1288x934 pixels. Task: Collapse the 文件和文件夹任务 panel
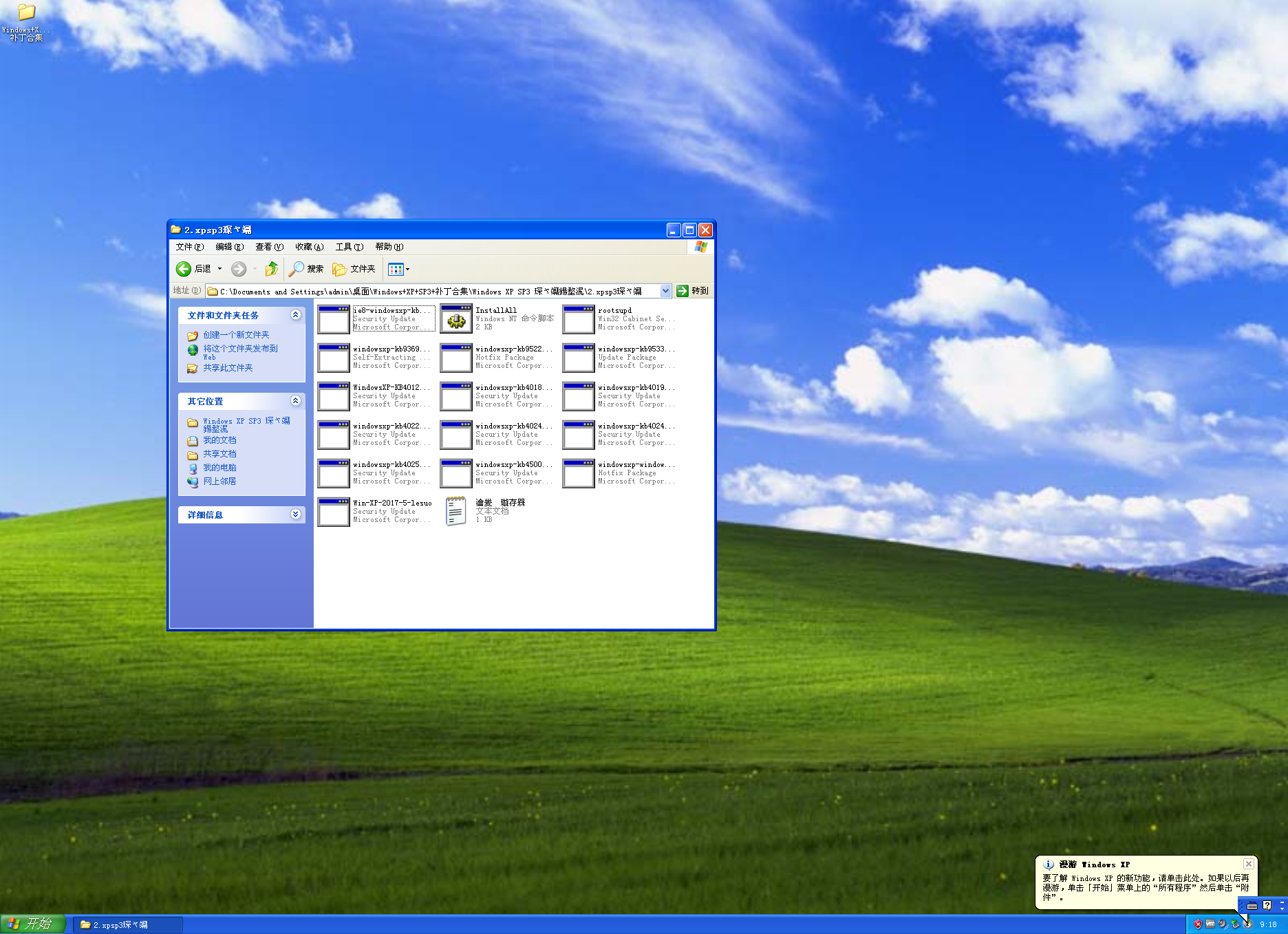click(x=296, y=315)
